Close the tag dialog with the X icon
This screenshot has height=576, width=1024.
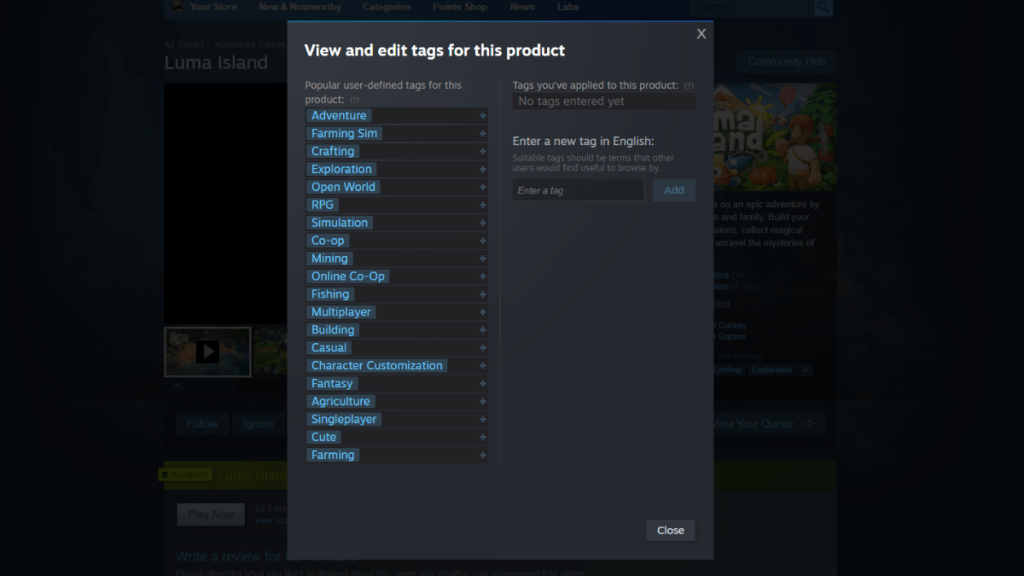(x=701, y=34)
